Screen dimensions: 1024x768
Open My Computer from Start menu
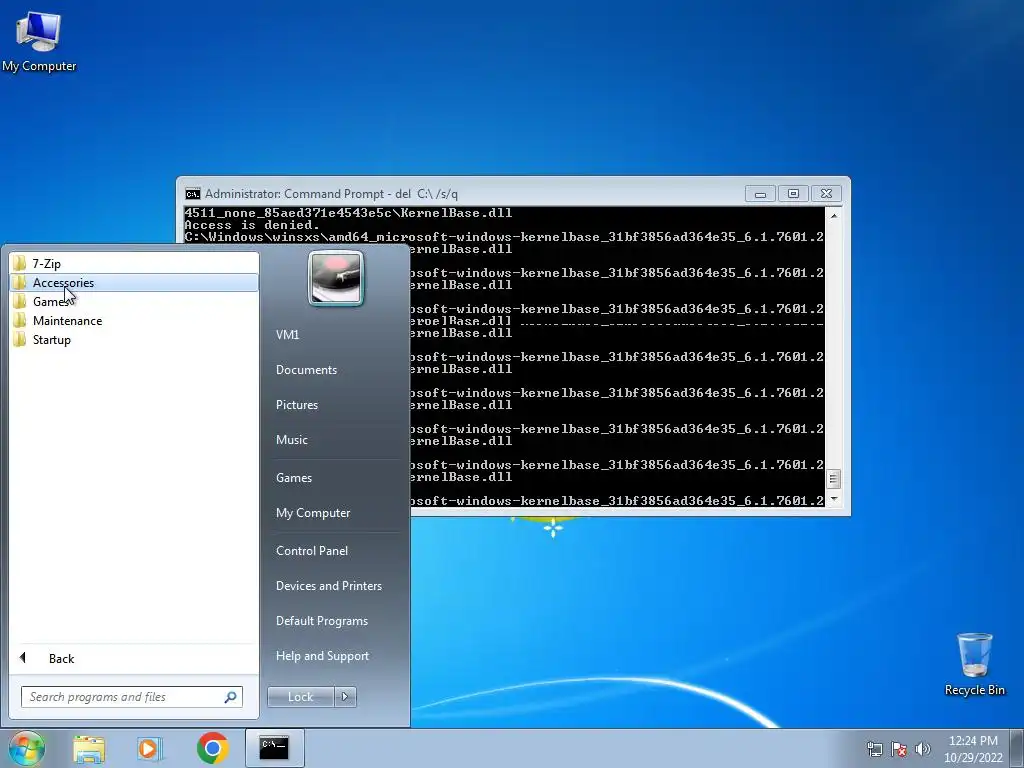coord(313,513)
